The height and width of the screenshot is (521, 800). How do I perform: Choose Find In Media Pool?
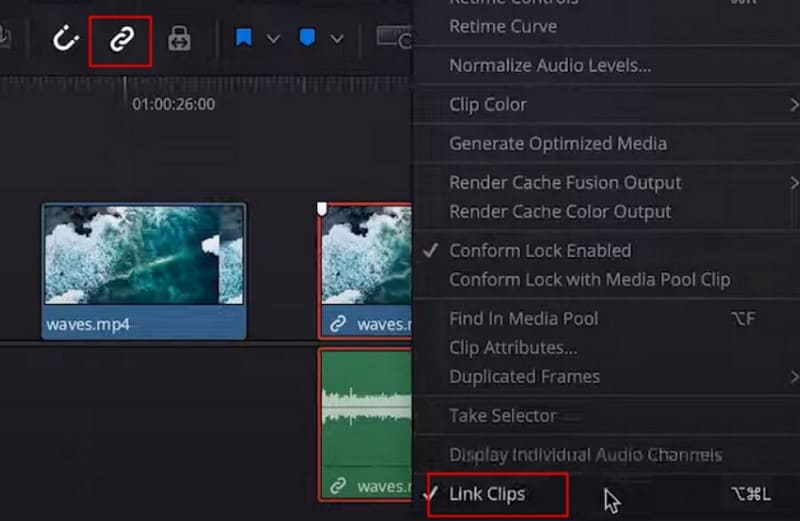coord(523,318)
